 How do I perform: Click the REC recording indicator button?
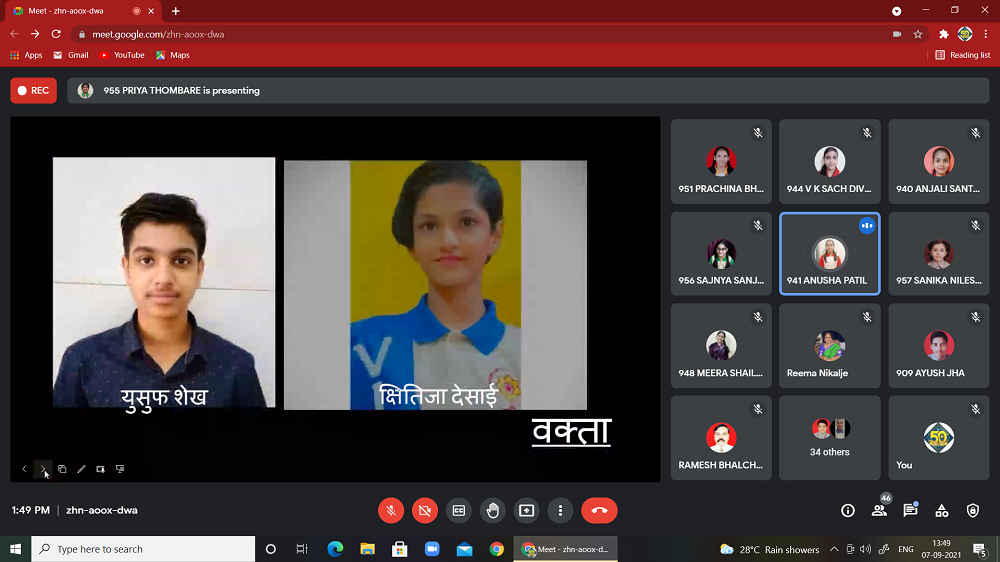33,91
